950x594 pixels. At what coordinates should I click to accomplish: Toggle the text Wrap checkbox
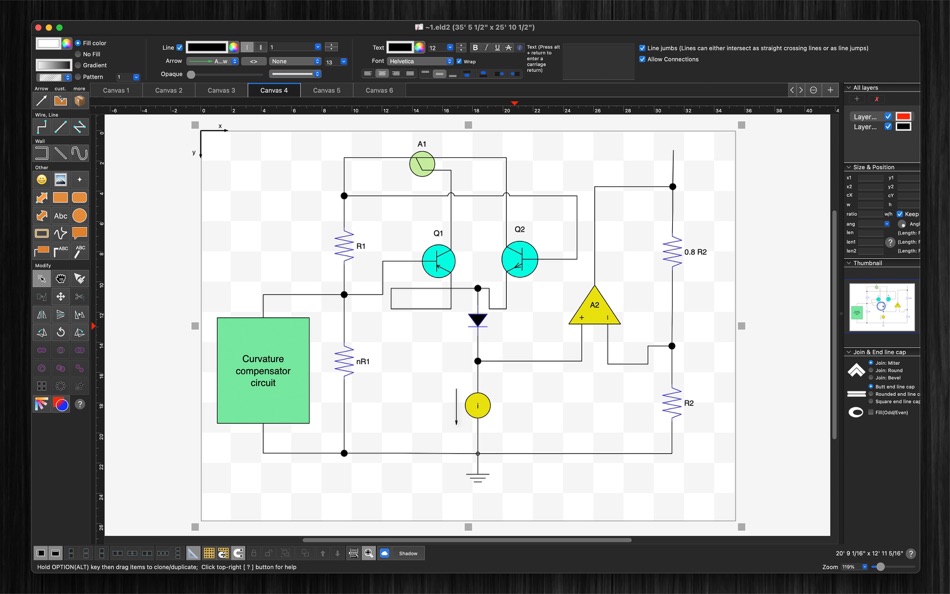tap(459, 61)
